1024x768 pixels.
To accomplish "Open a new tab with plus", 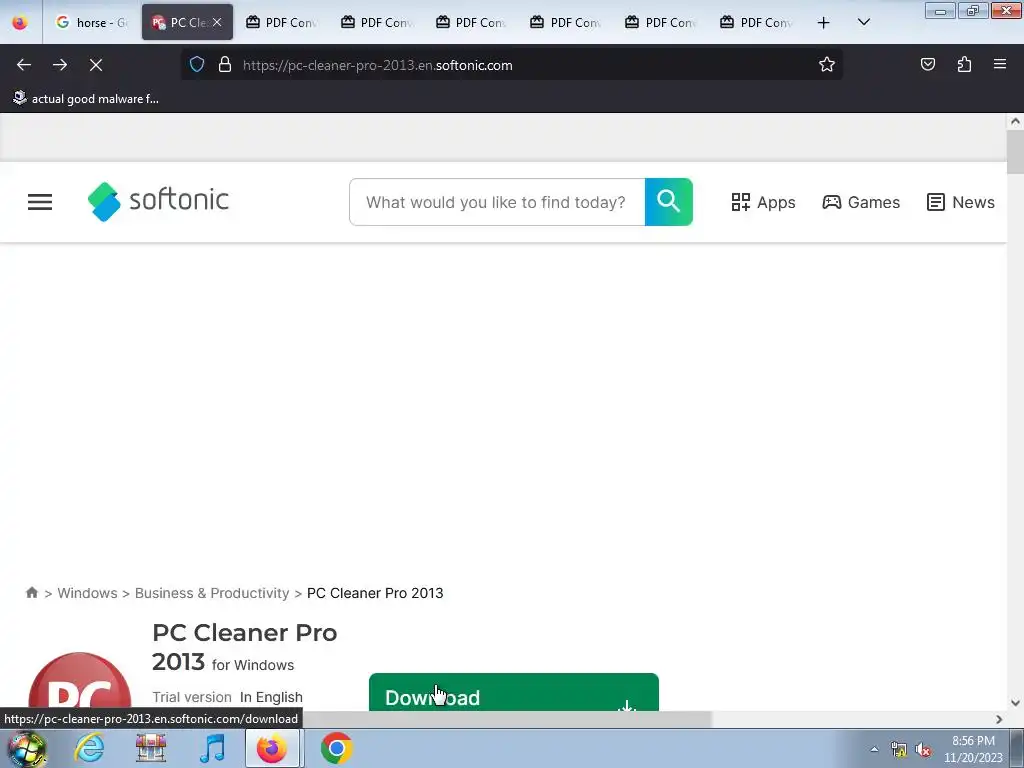I will point(824,23).
